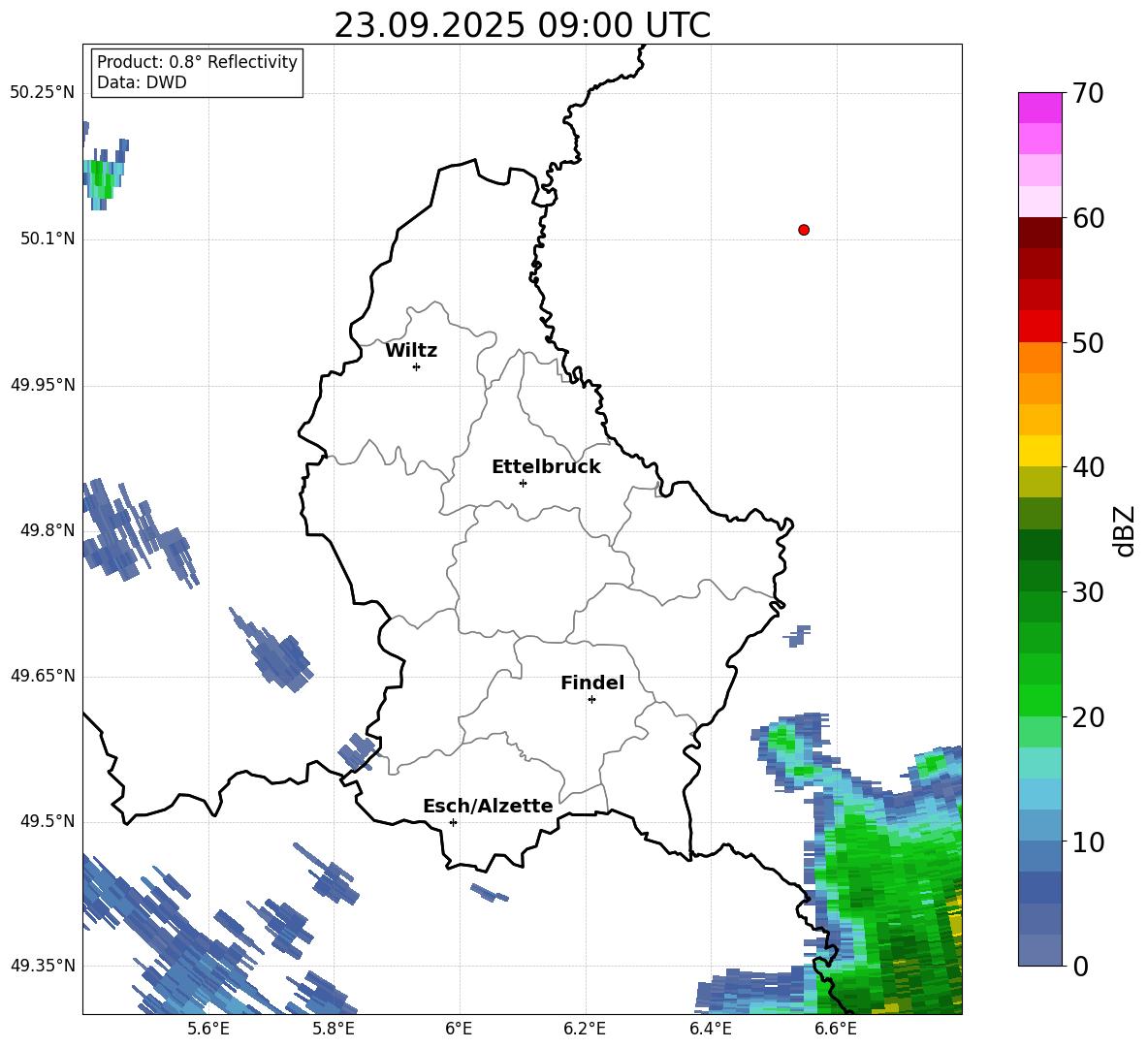Click the Findel city label
Screen dimensions: 1148x1048
pyautogui.click(x=592, y=683)
